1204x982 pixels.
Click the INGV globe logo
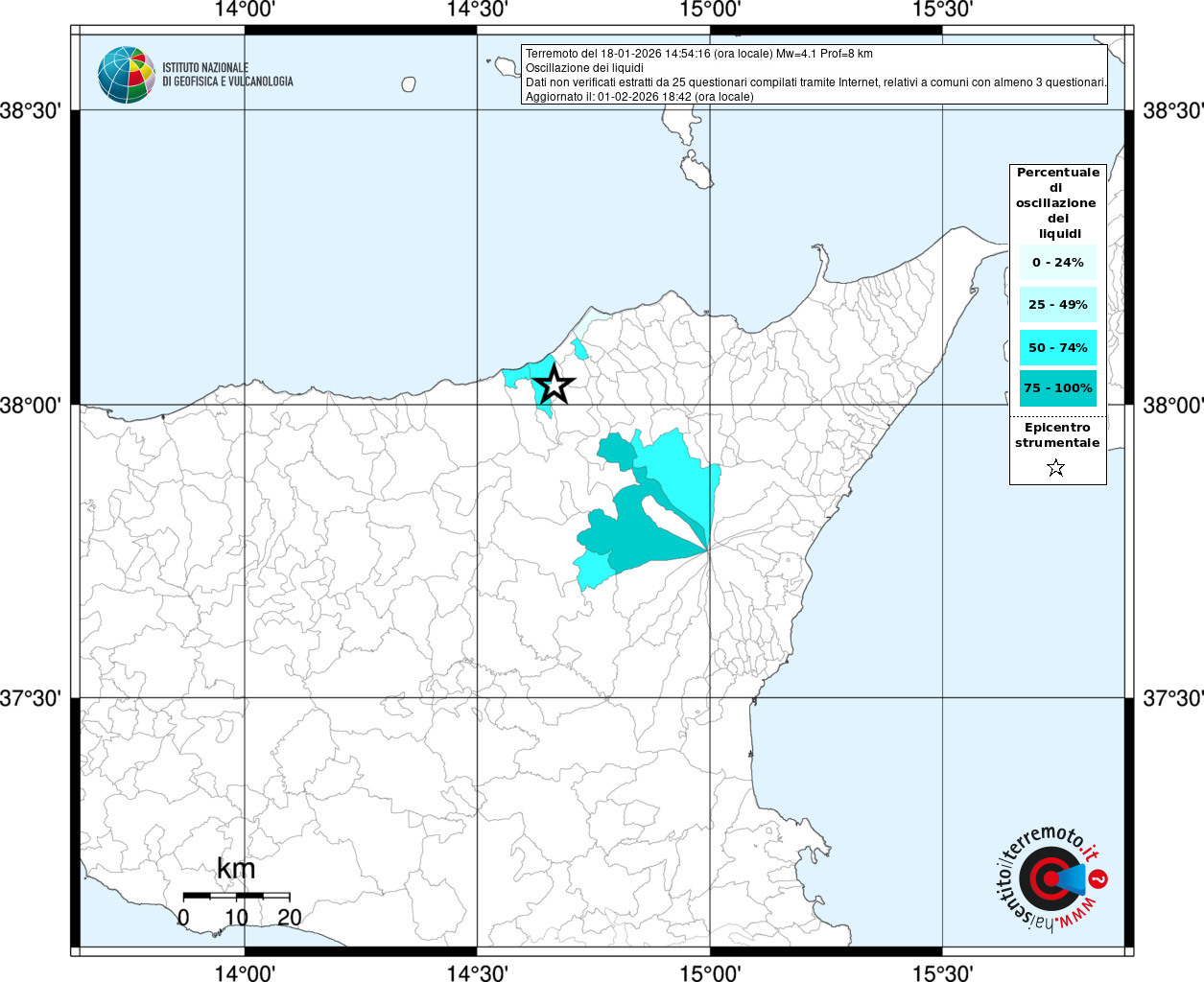tap(127, 75)
